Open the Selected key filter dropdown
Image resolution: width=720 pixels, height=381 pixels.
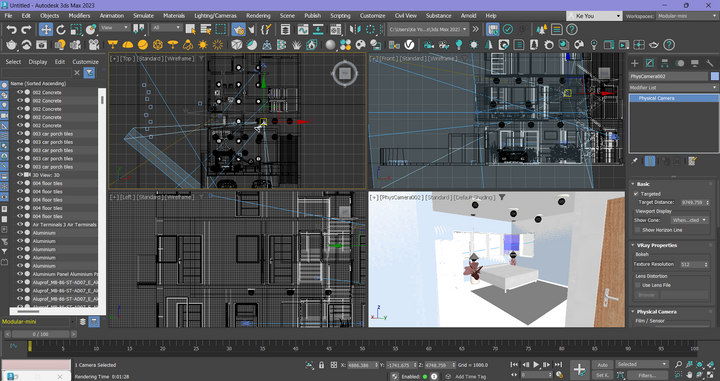[x=641, y=364]
